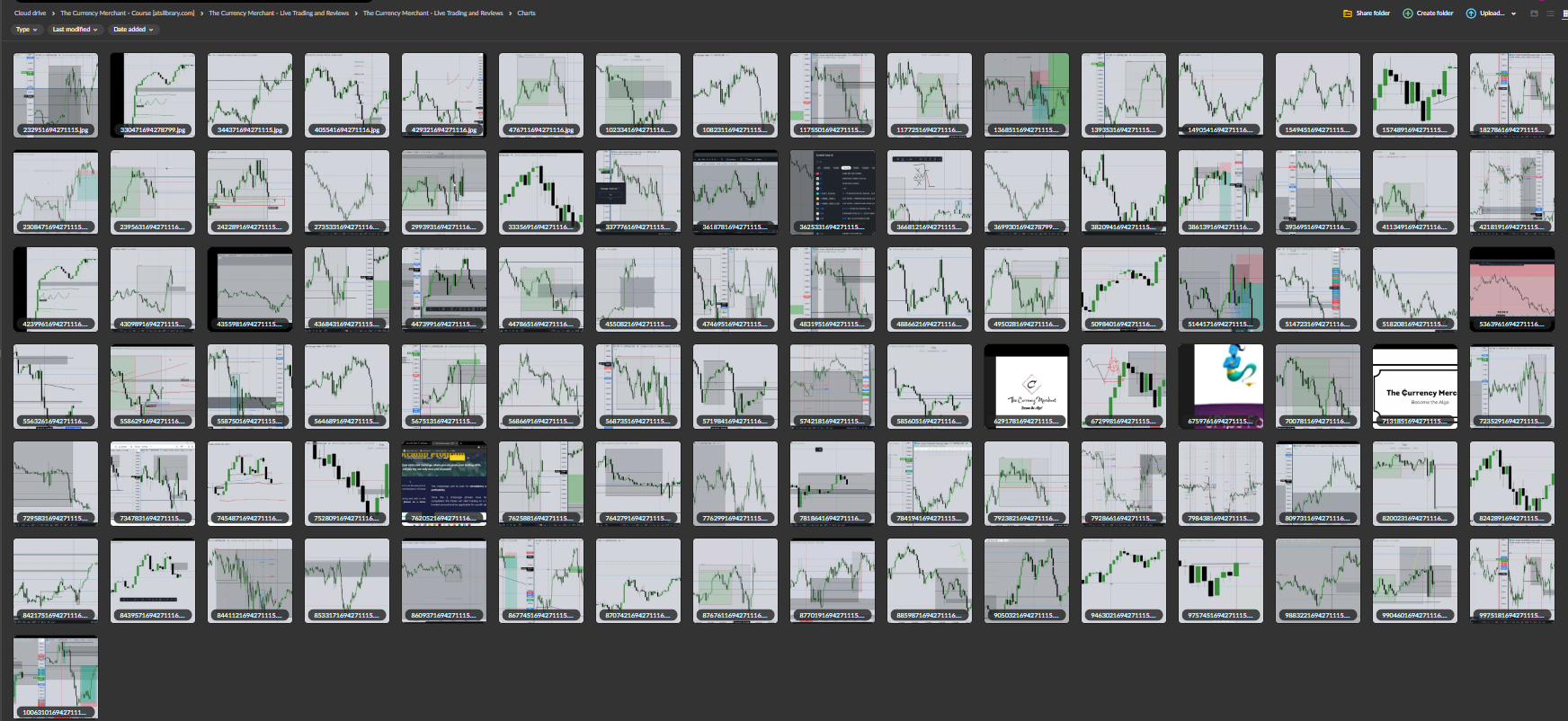Expand the Date added filter dropdown

133,30
